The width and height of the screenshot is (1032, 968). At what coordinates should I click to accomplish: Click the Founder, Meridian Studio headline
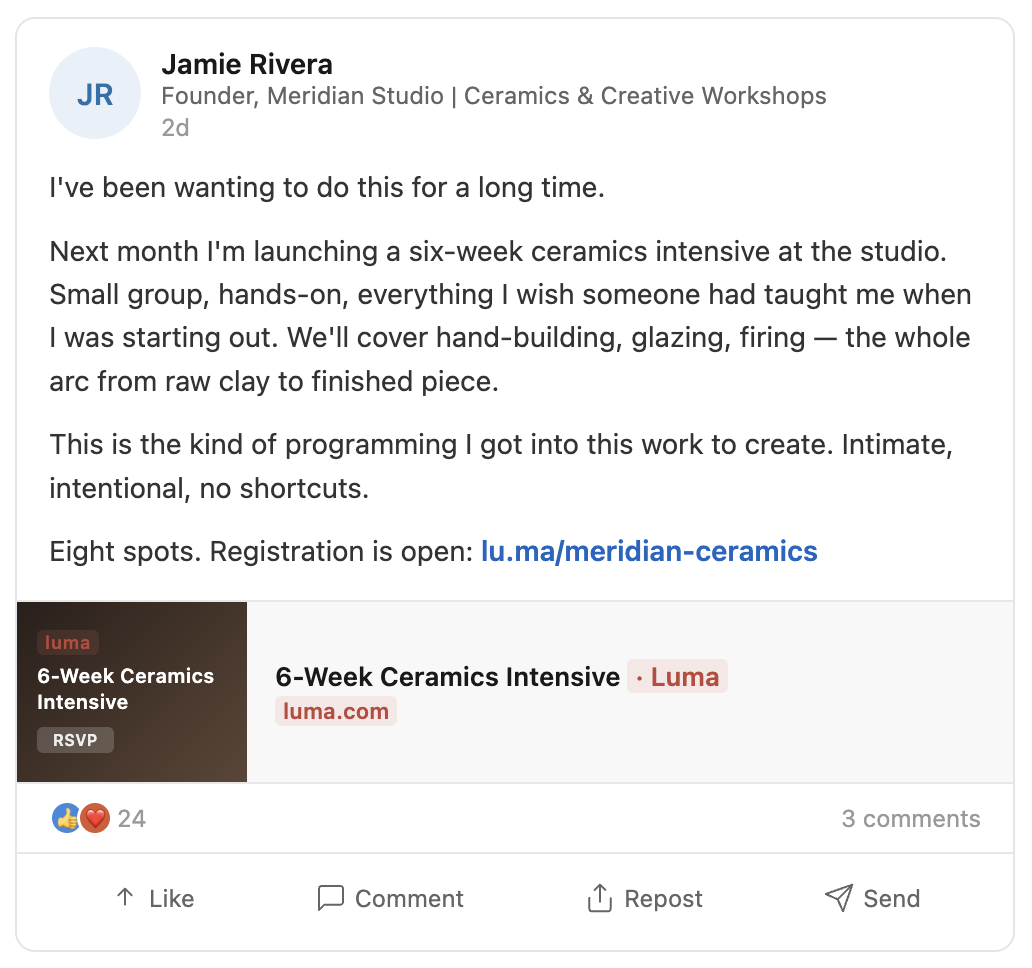click(494, 96)
